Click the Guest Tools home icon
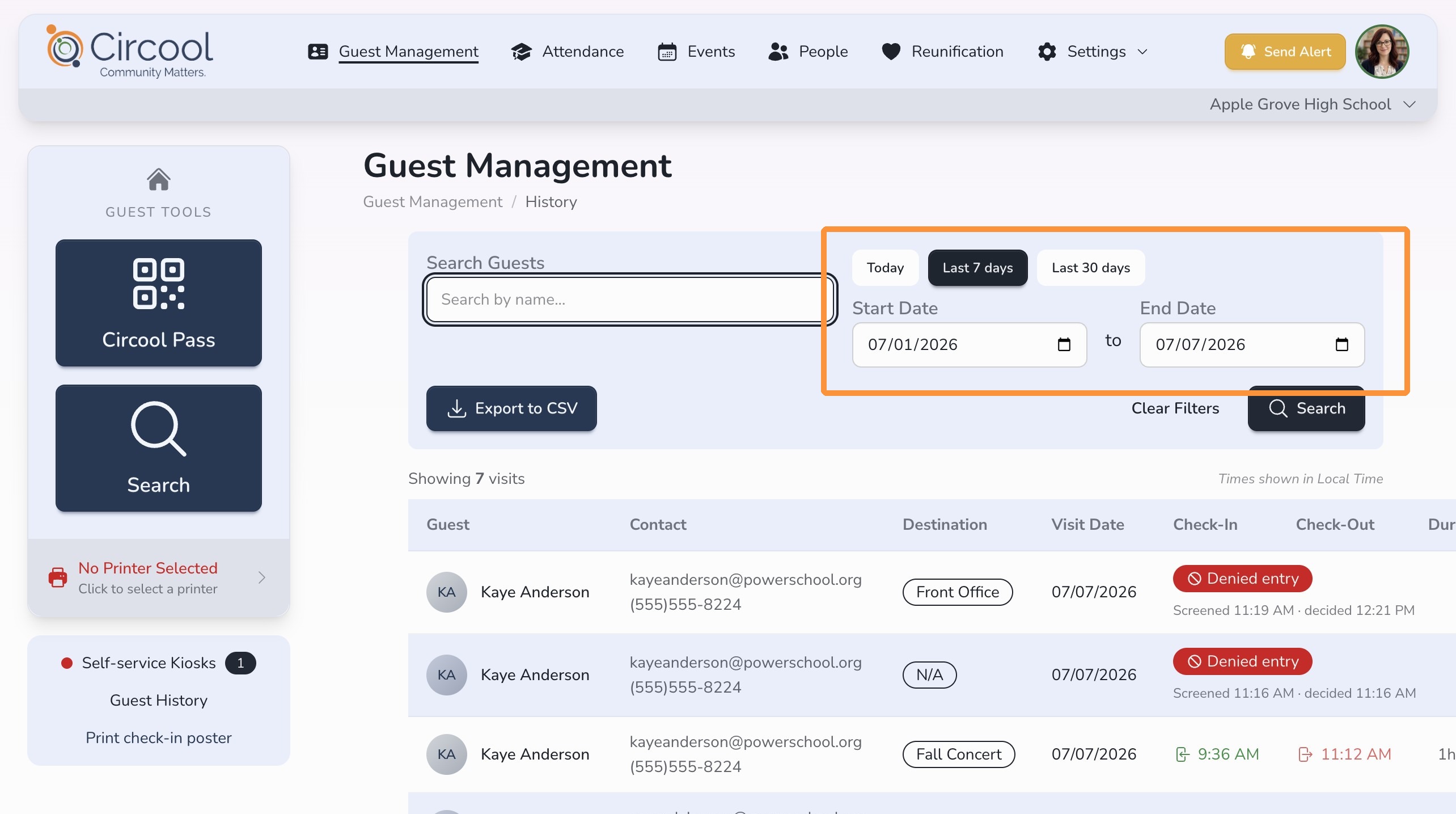 159,179
